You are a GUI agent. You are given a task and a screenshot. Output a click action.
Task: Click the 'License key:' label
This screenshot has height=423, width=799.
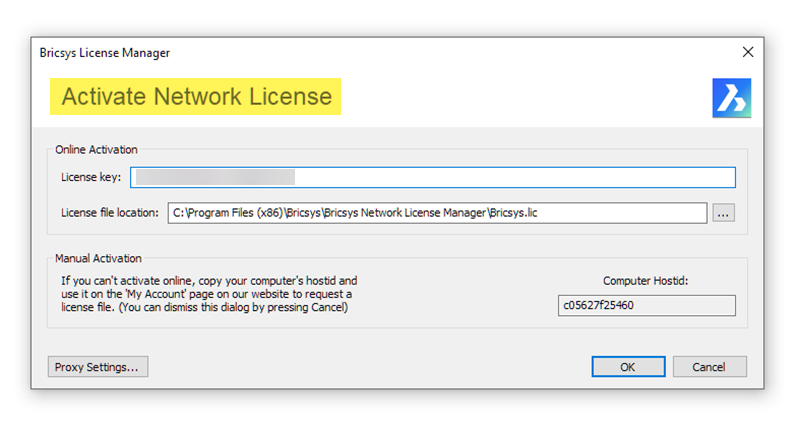91,177
